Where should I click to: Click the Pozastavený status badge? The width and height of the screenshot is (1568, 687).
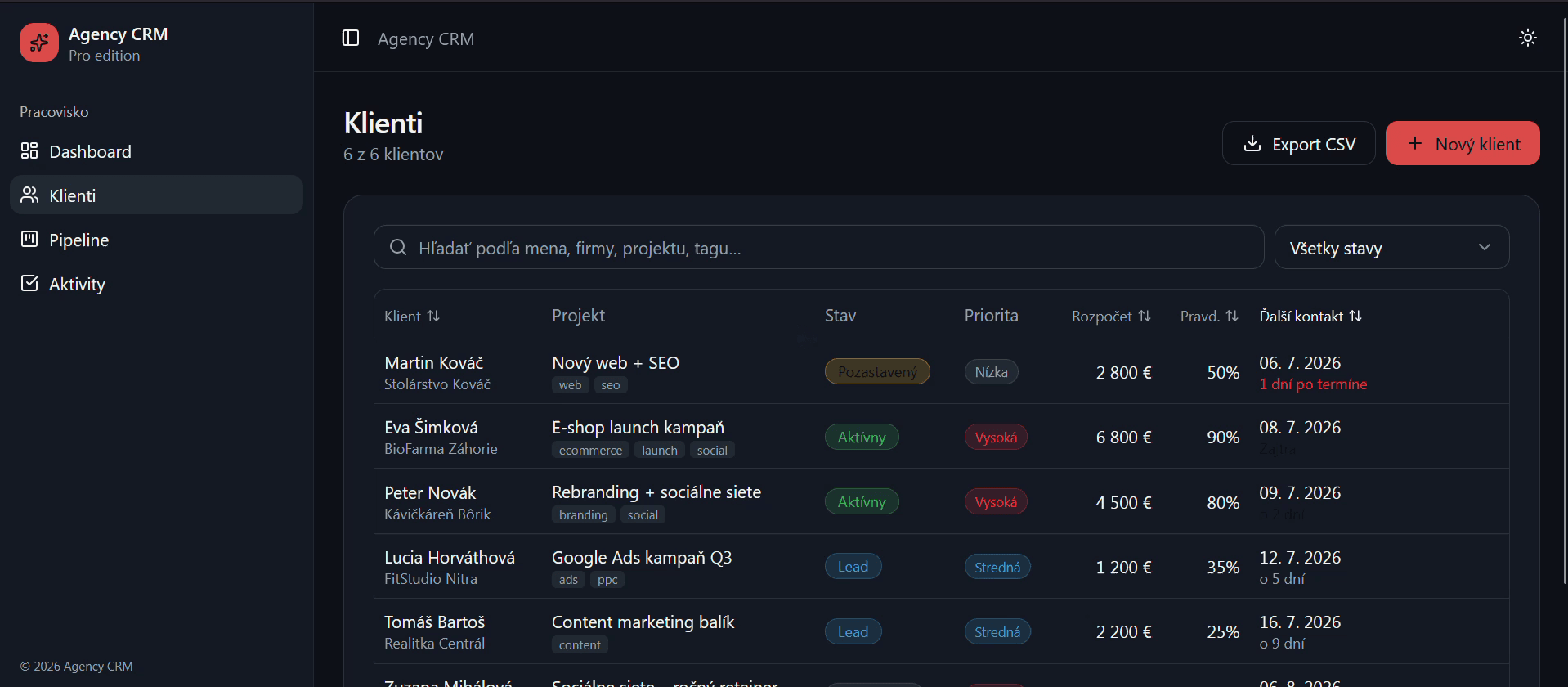877,372
